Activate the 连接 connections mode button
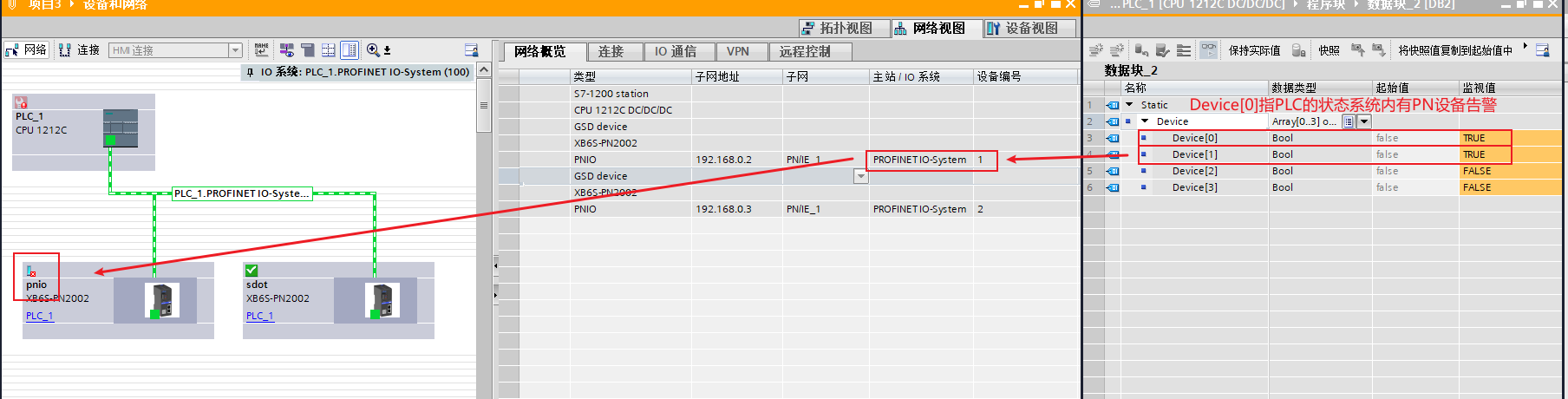This screenshot has width=1568, height=399. [79, 50]
